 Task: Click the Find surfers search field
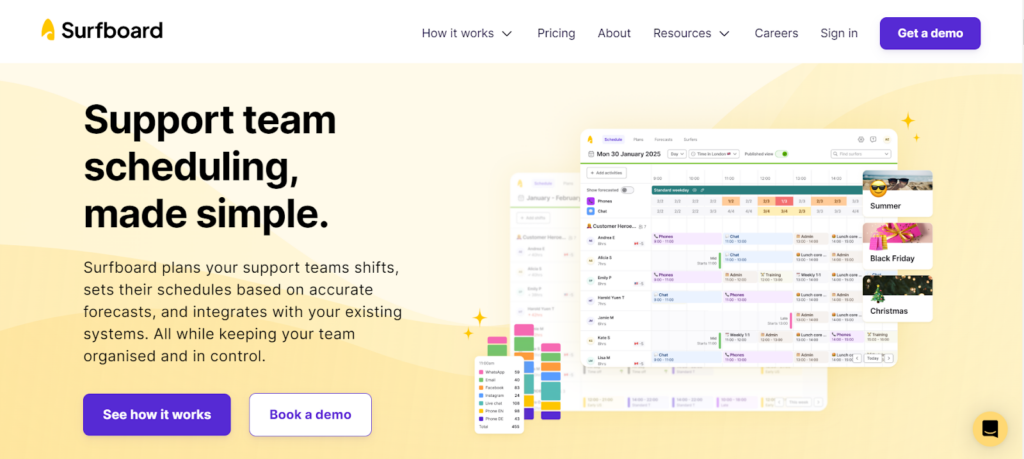[x=861, y=154]
